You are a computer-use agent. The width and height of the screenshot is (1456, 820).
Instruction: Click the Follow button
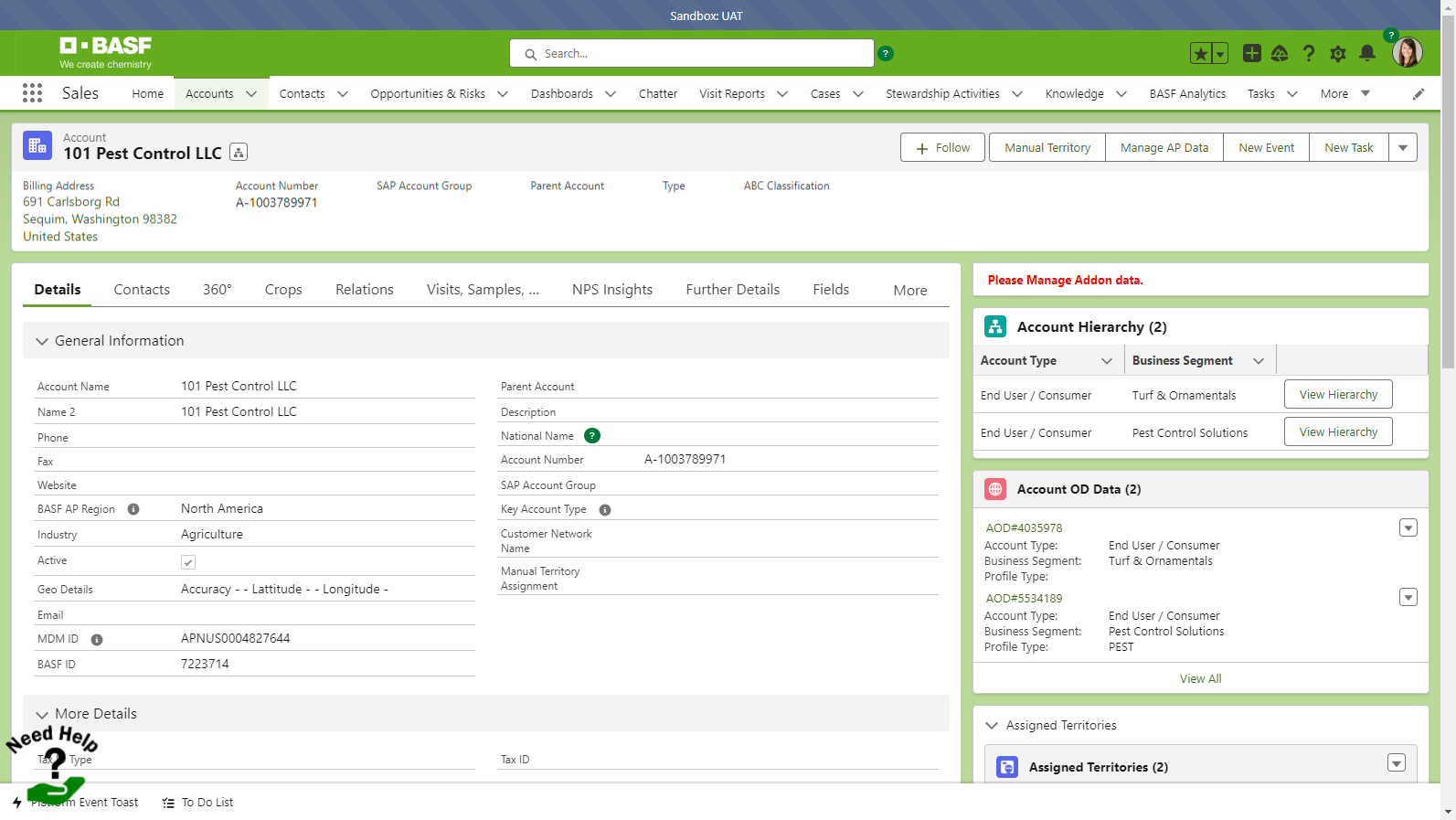coord(942,147)
